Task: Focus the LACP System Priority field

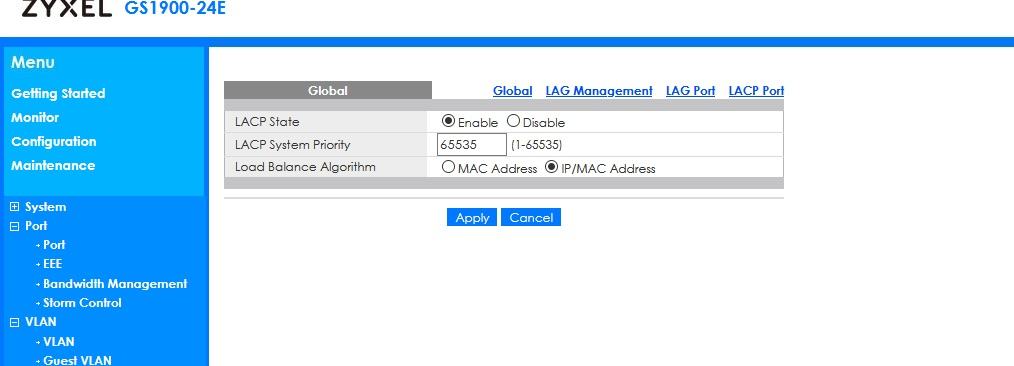Action: point(471,145)
